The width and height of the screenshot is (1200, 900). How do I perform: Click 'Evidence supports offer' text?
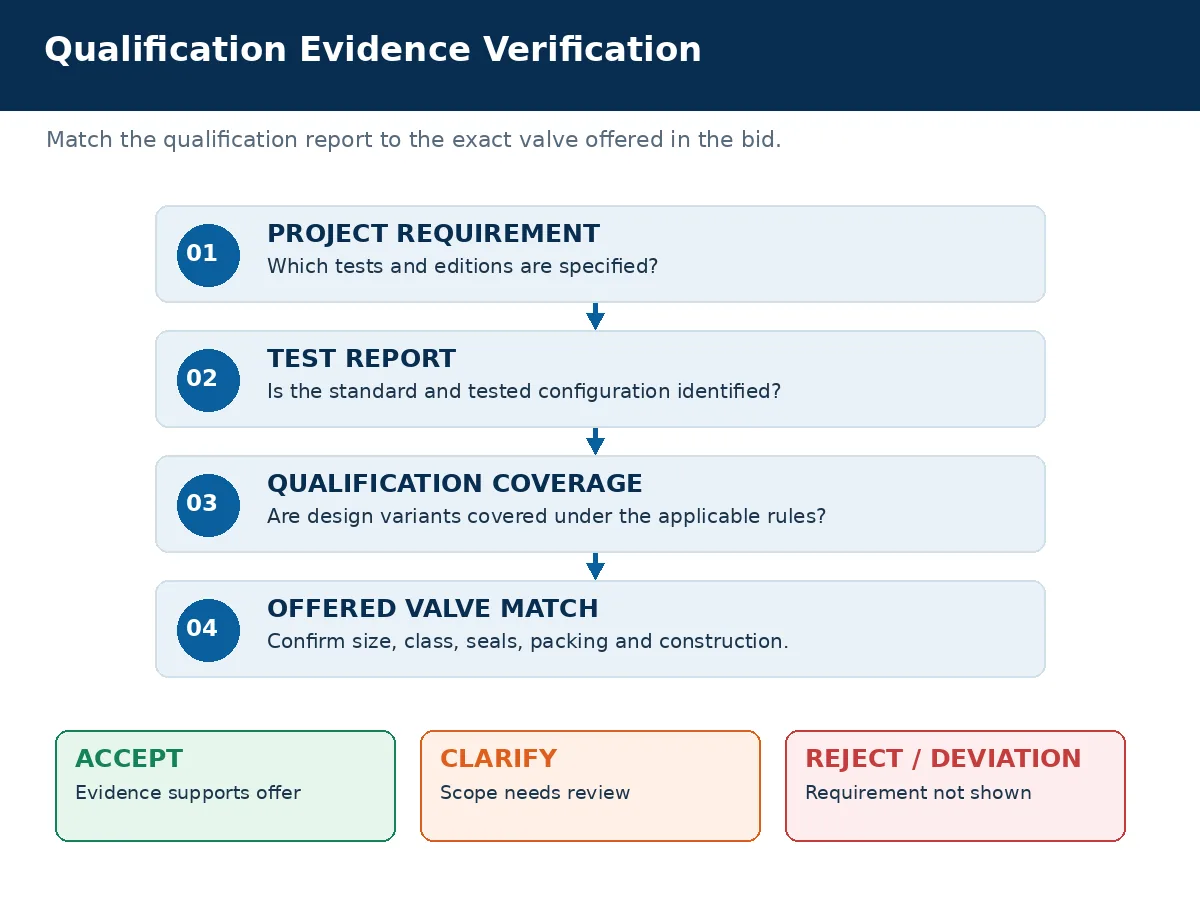[x=188, y=793]
